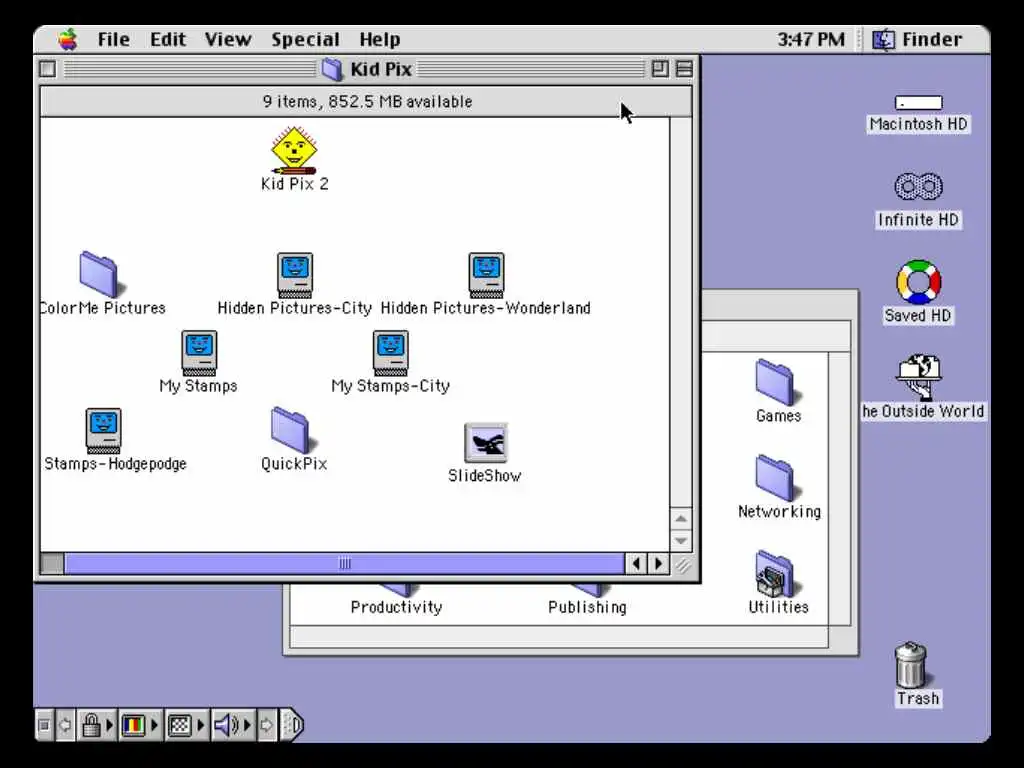Click the color bars monitor module

tap(133, 725)
